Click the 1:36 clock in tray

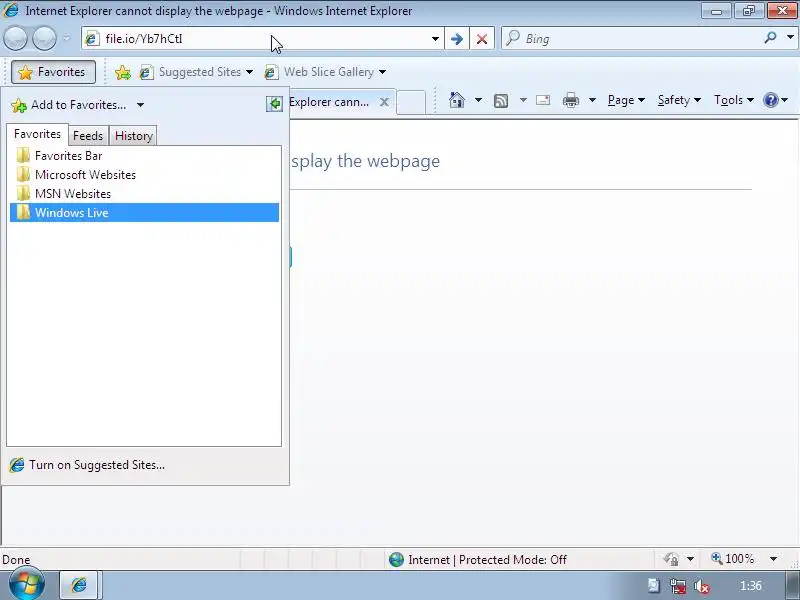point(751,586)
